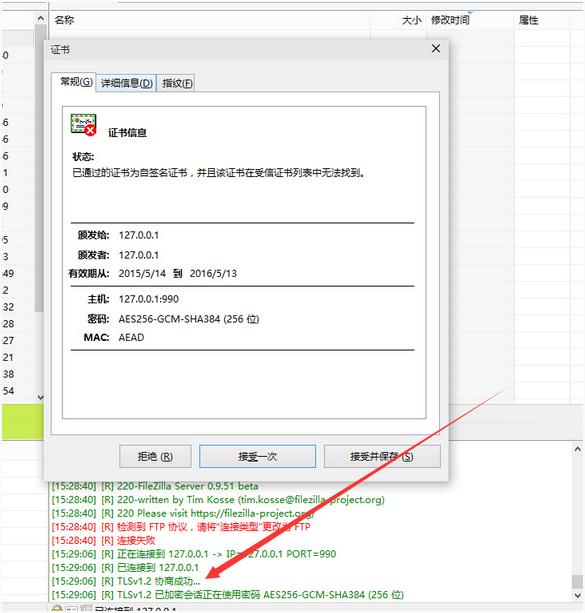Click the 颁发给 value 127.0.0.1

(x=139, y=235)
